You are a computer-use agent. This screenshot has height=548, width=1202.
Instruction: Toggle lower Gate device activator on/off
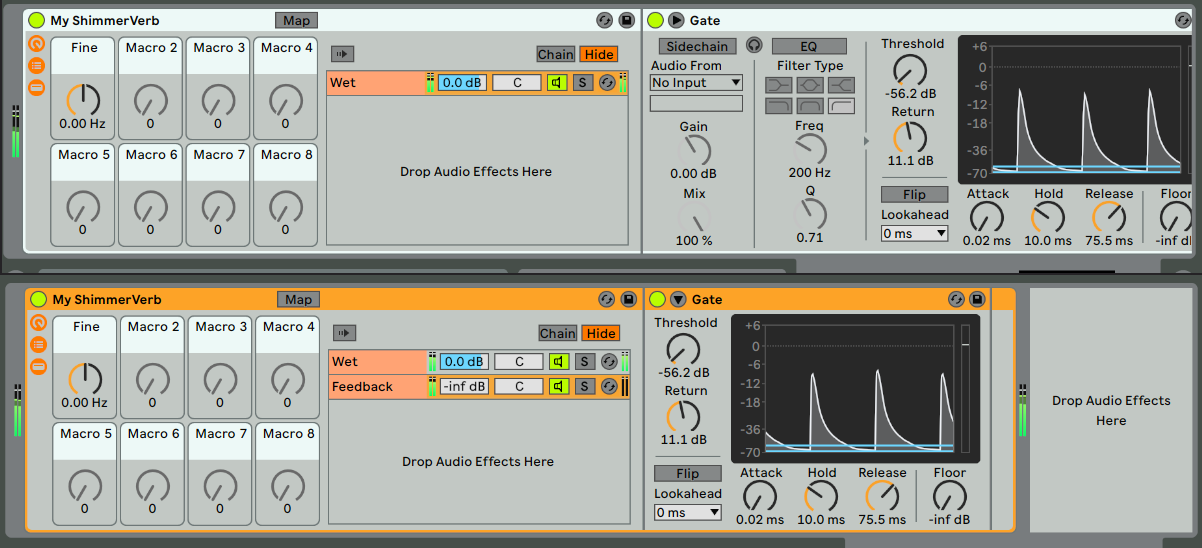pos(657,299)
